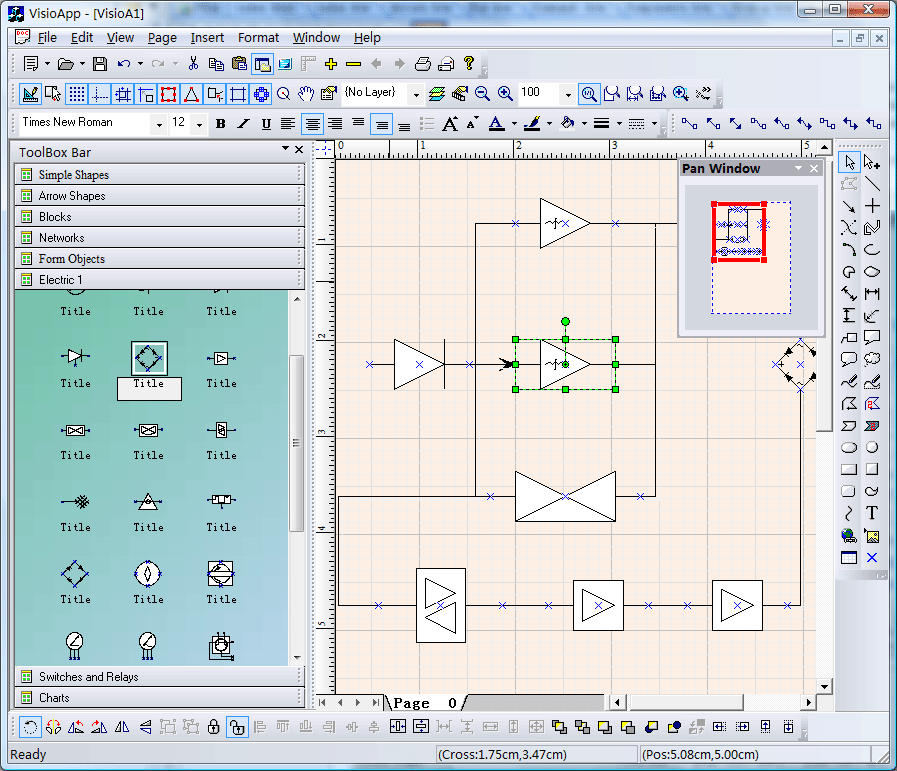Select the Pan hand tool
Image resolution: width=897 pixels, height=771 pixels.
[306, 93]
